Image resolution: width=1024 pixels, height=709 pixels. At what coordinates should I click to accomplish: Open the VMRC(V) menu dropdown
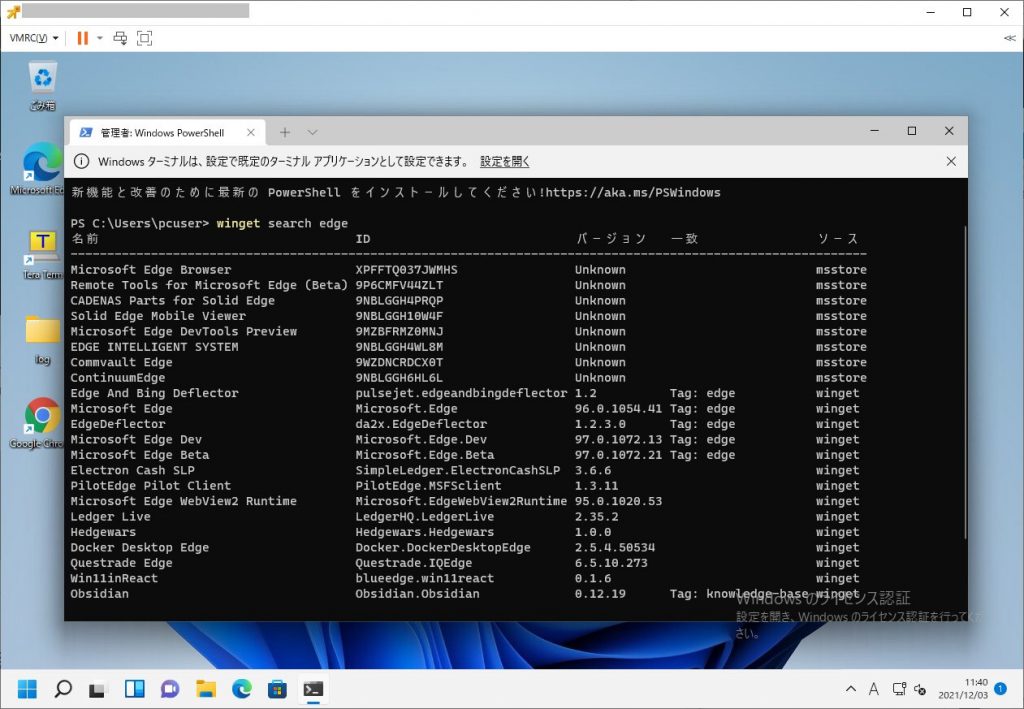[x=34, y=39]
